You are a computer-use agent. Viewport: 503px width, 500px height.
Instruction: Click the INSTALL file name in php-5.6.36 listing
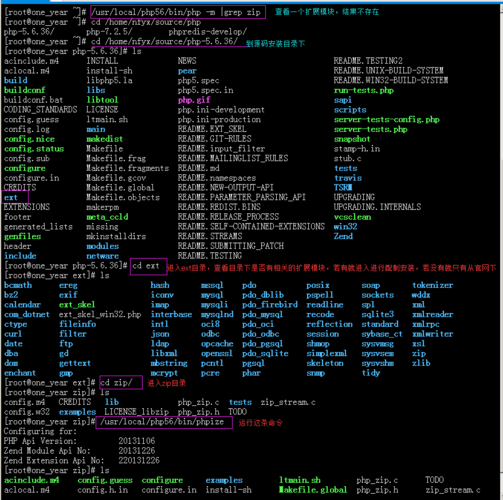point(102,61)
